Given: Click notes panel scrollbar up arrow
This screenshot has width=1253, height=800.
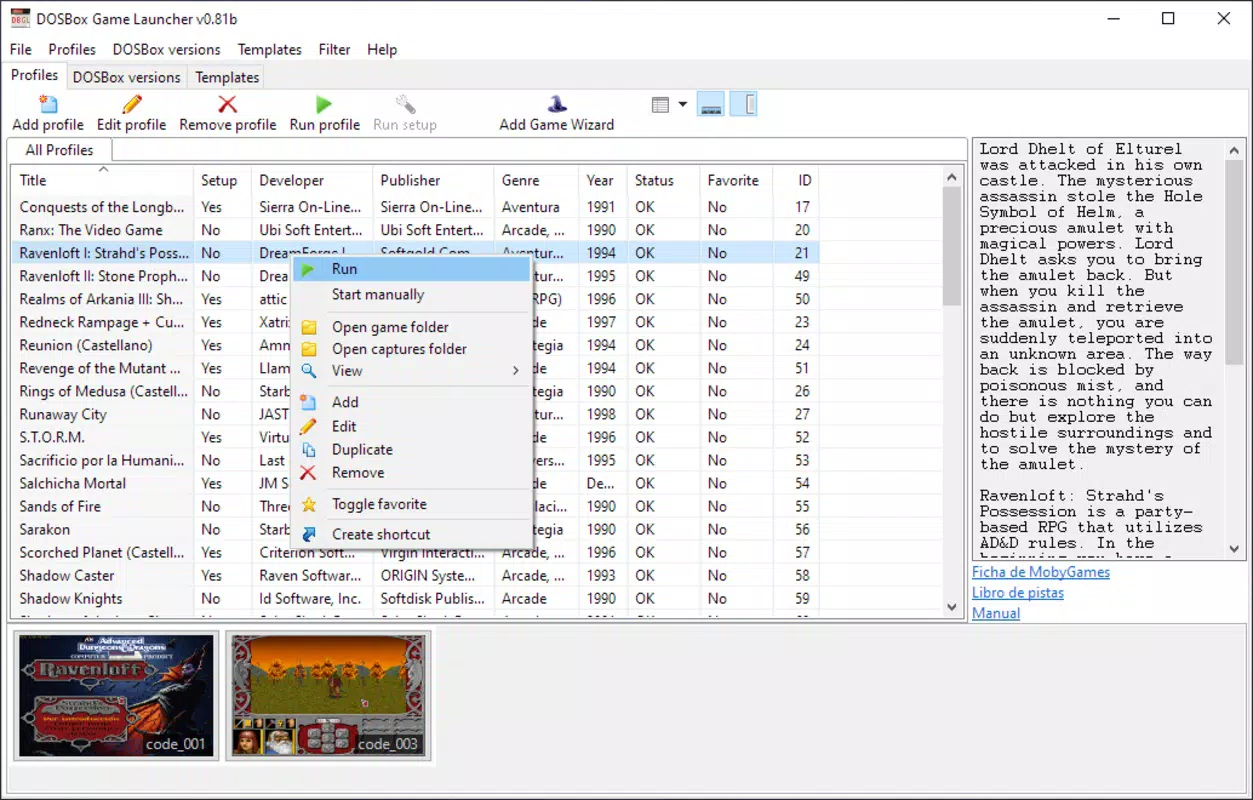Looking at the screenshot, I should (1235, 151).
